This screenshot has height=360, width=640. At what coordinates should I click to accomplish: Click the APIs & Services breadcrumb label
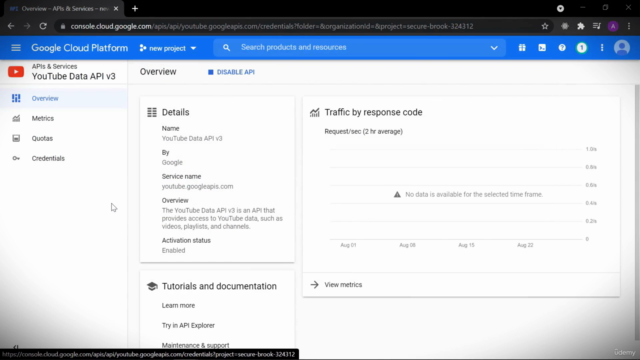(54, 66)
